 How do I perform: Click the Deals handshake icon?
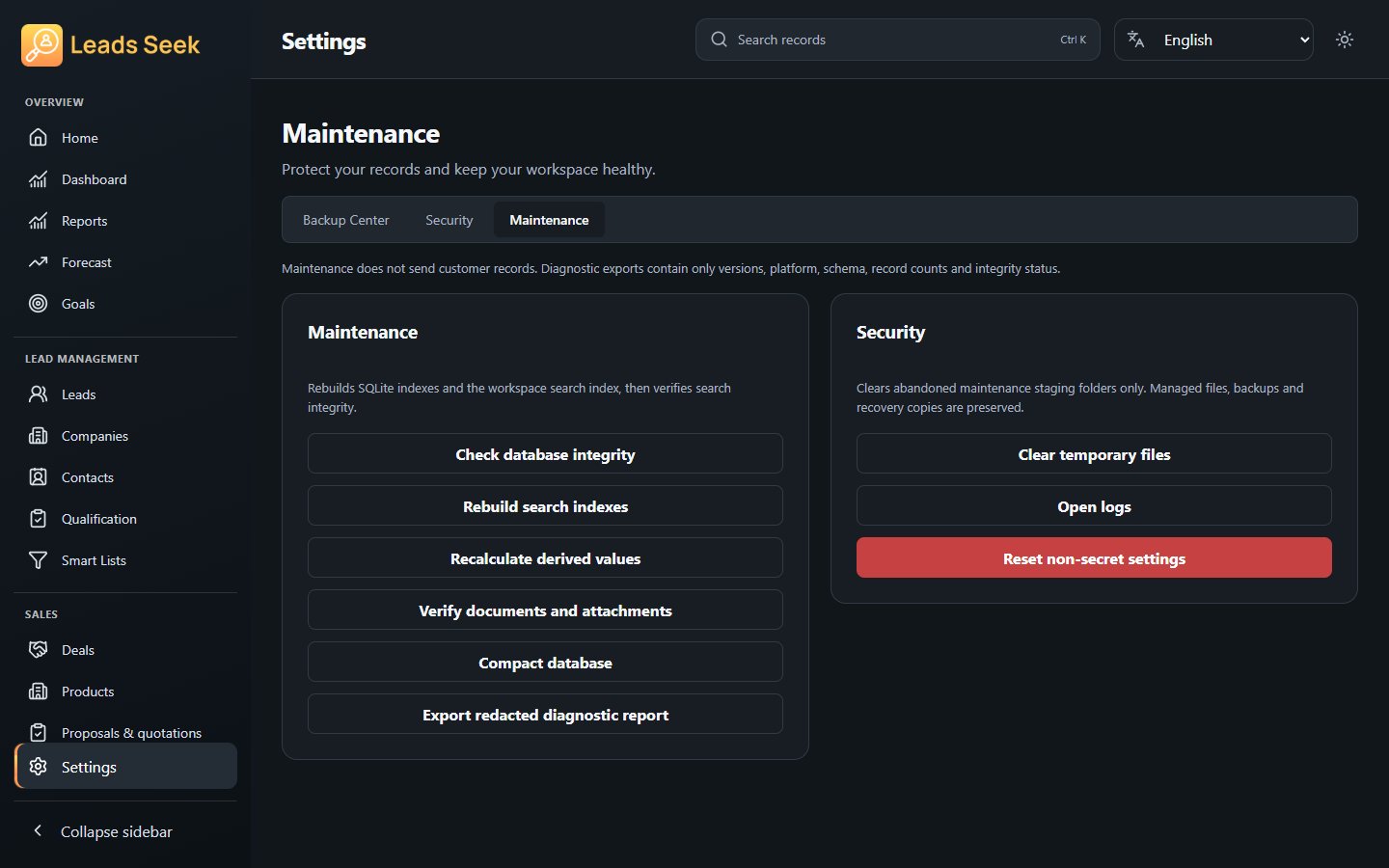pyautogui.click(x=38, y=650)
